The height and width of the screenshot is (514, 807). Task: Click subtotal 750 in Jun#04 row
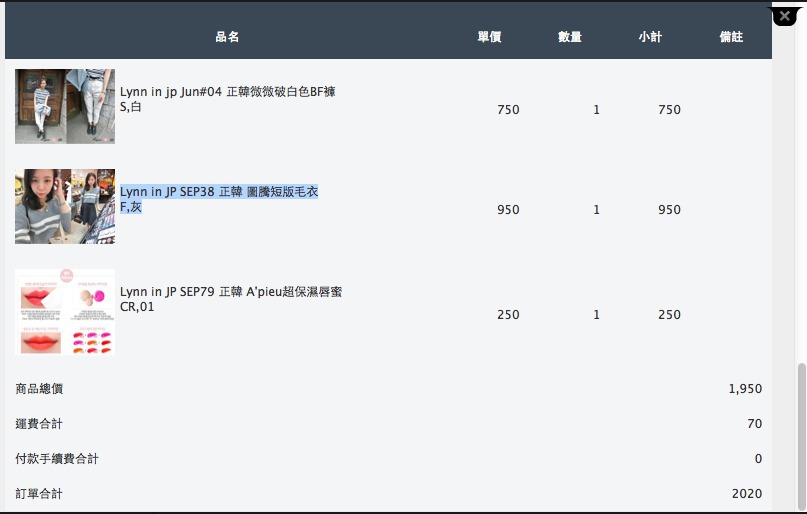[670, 110]
